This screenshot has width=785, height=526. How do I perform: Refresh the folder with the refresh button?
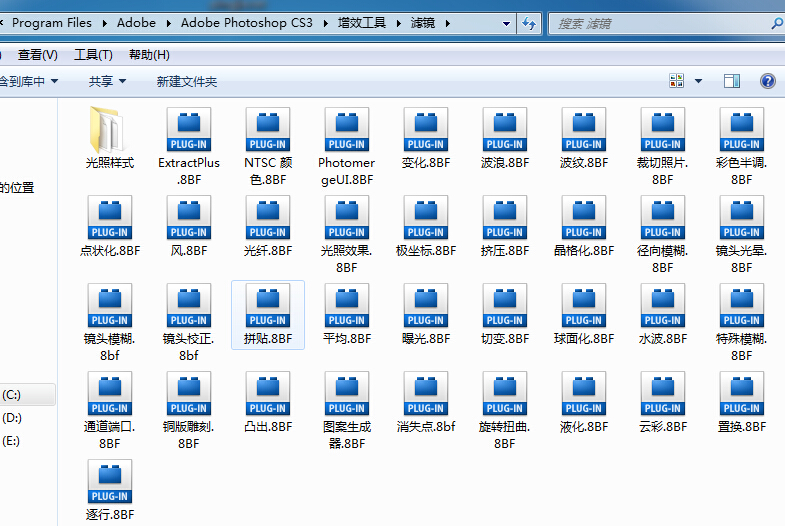tap(529, 24)
